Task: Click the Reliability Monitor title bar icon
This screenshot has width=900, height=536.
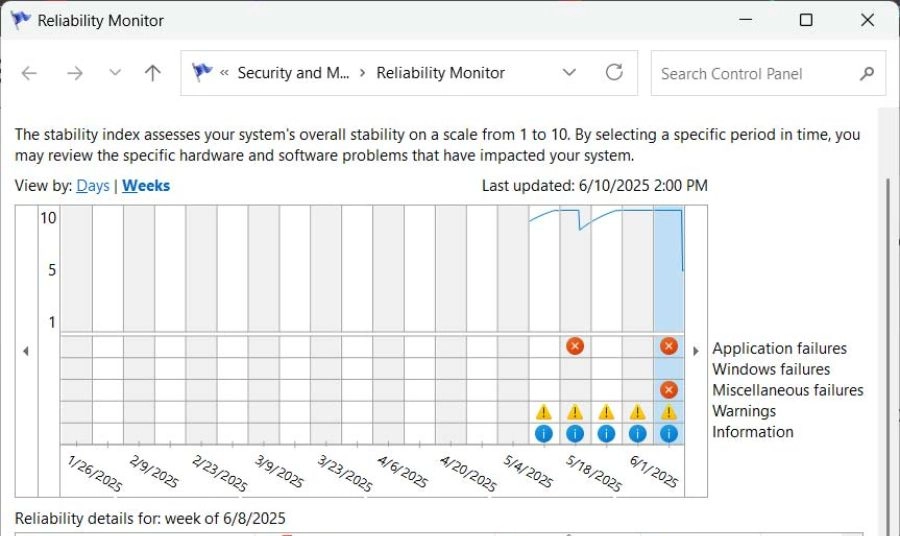Action: pyautogui.click(x=20, y=20)
